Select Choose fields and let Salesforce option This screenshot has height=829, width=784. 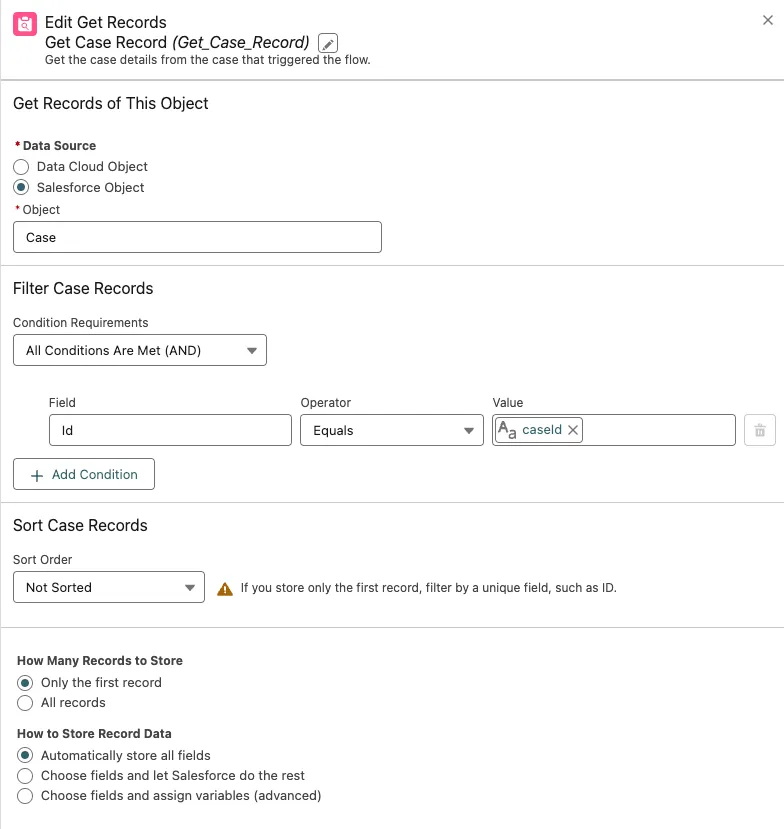pyautogui.click(x=26, y=776)
